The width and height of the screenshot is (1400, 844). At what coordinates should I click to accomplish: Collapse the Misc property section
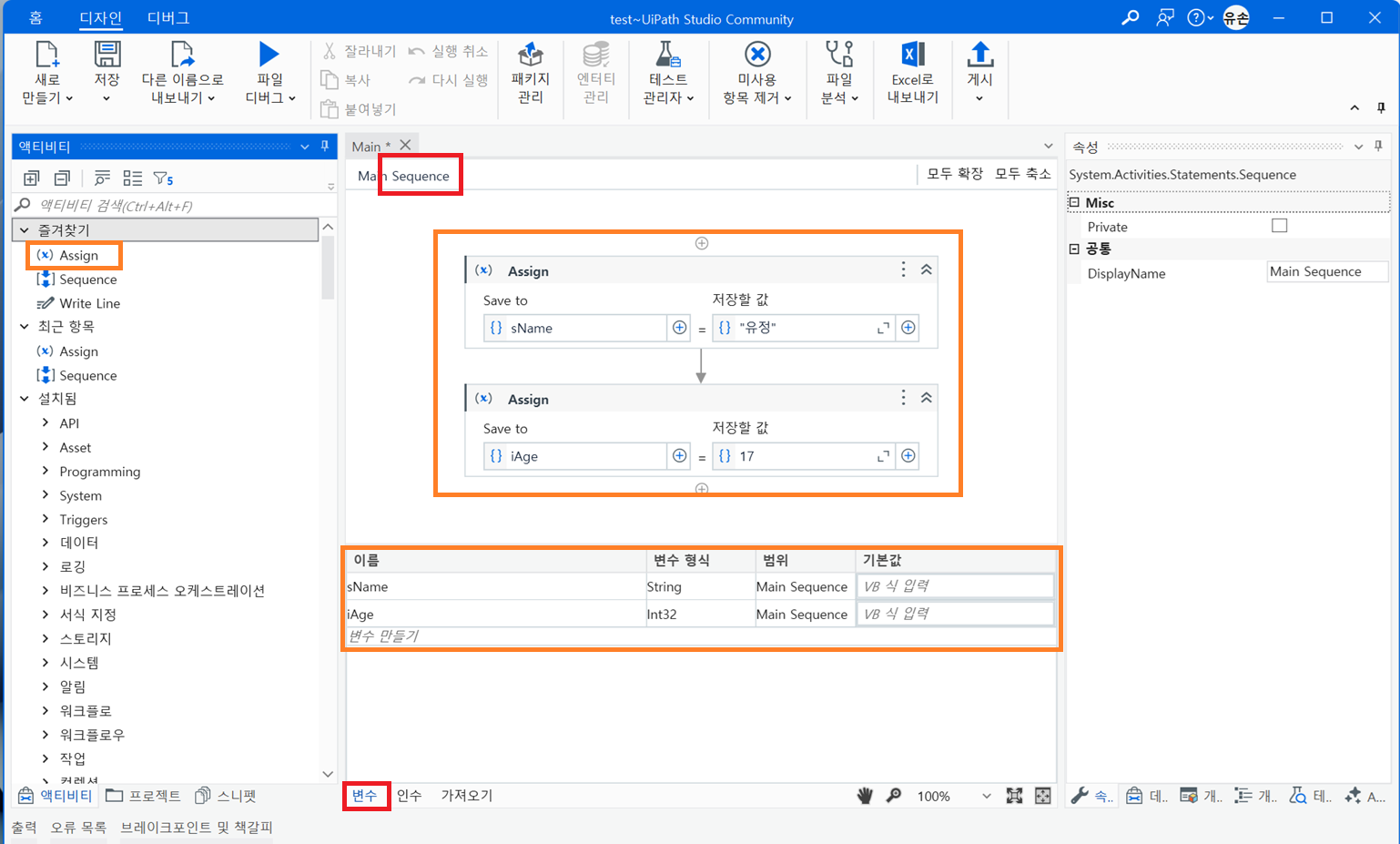pos(1074,203)
